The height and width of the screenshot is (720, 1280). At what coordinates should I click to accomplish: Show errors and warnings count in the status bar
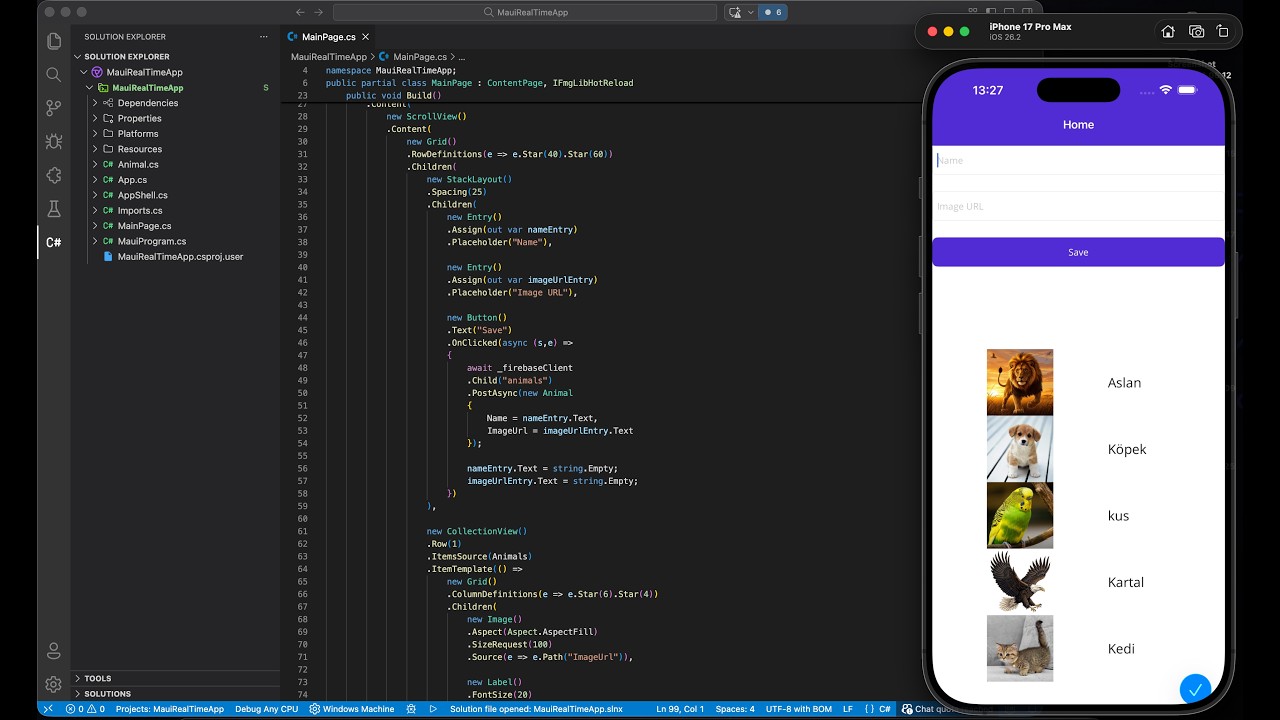tap(85, 709)
